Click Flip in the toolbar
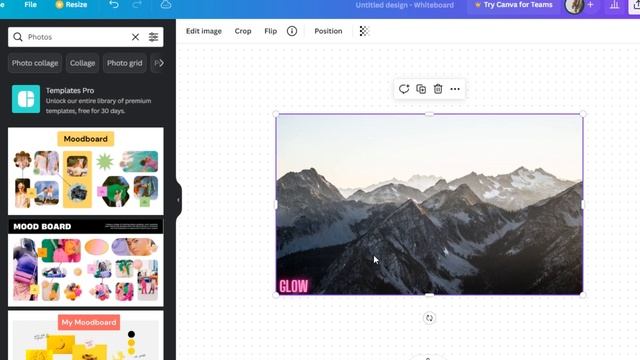The width and height of the screenshot is (640, 360). pyautogui.click(x=271, y=31)
